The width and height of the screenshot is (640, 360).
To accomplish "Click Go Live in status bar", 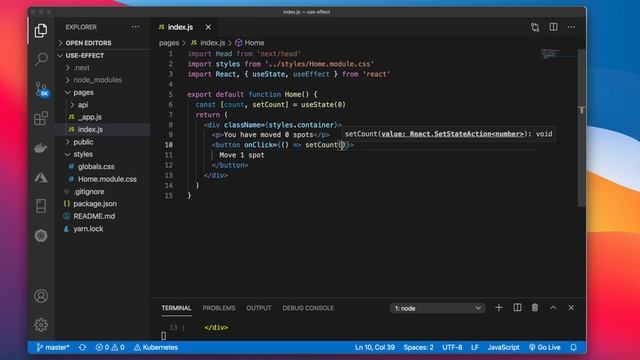I will click(544, 347).
